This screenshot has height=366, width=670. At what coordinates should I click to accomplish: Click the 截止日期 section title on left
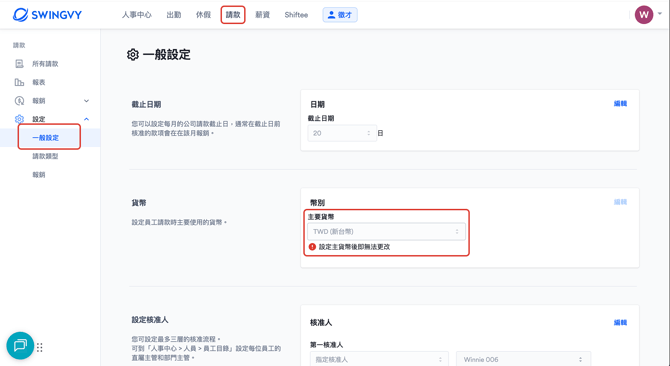[146, 104]
